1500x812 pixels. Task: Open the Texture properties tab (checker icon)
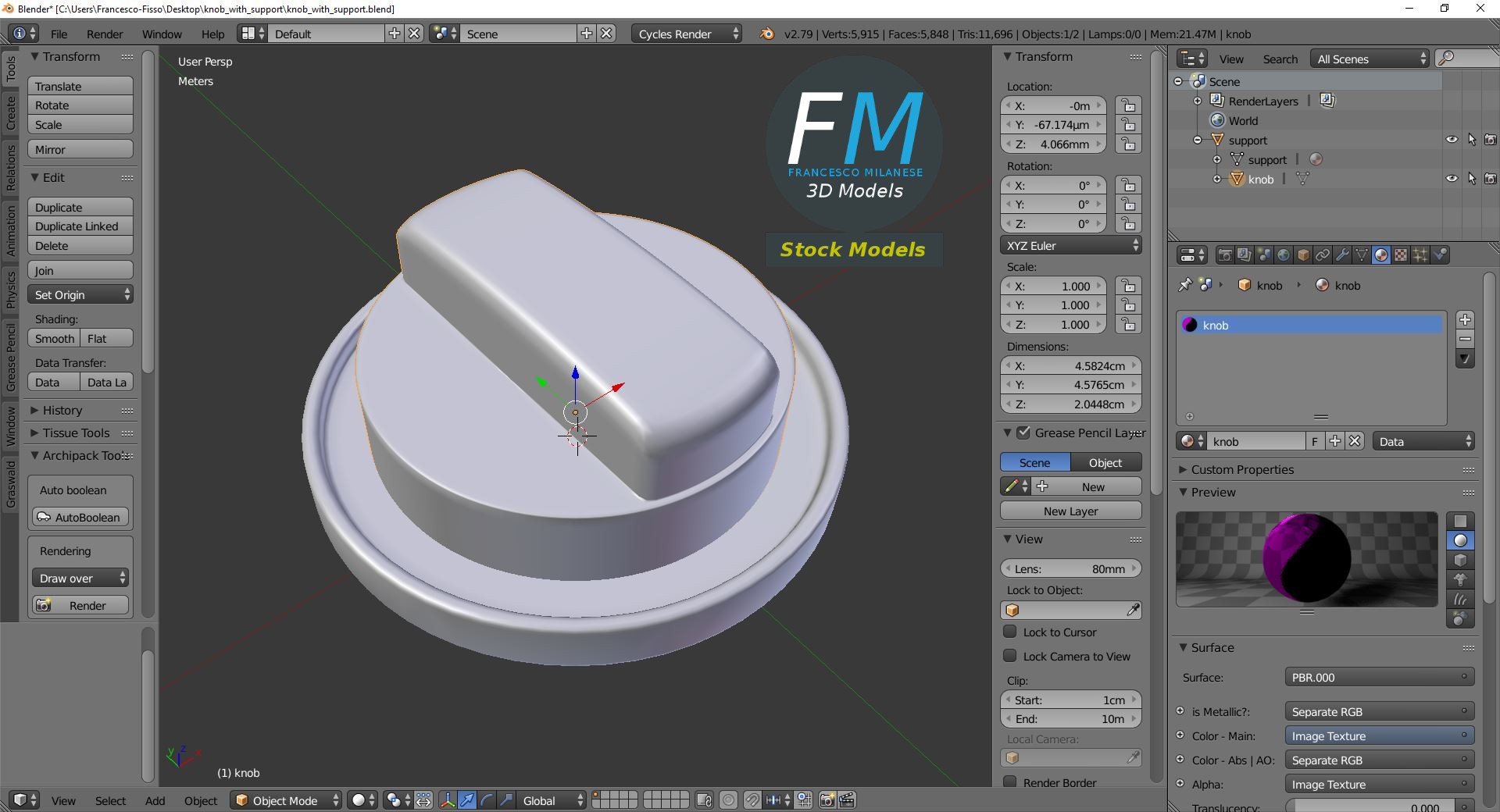tap(1401, 255)
